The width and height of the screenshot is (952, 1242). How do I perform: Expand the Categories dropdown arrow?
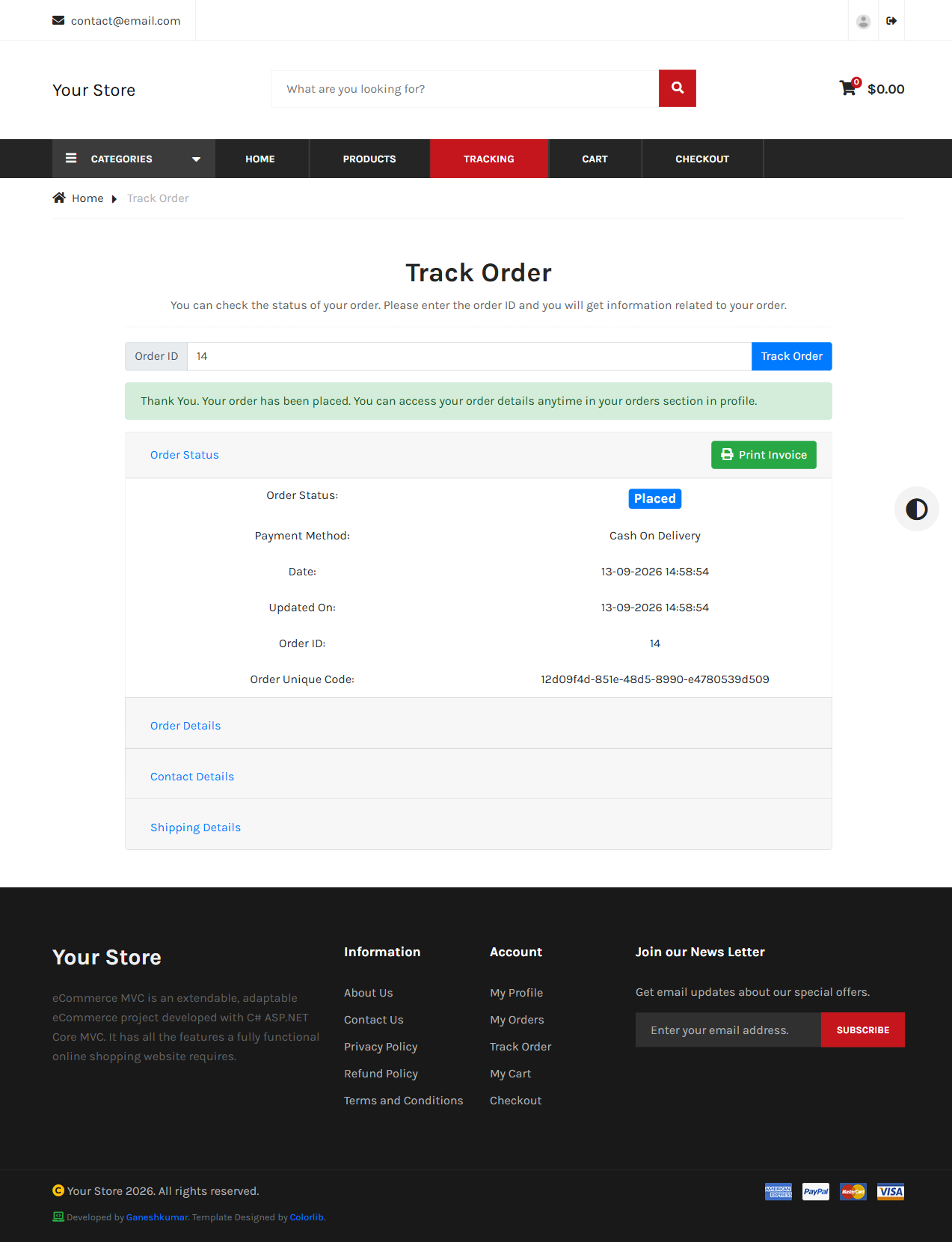coord(196,159)
